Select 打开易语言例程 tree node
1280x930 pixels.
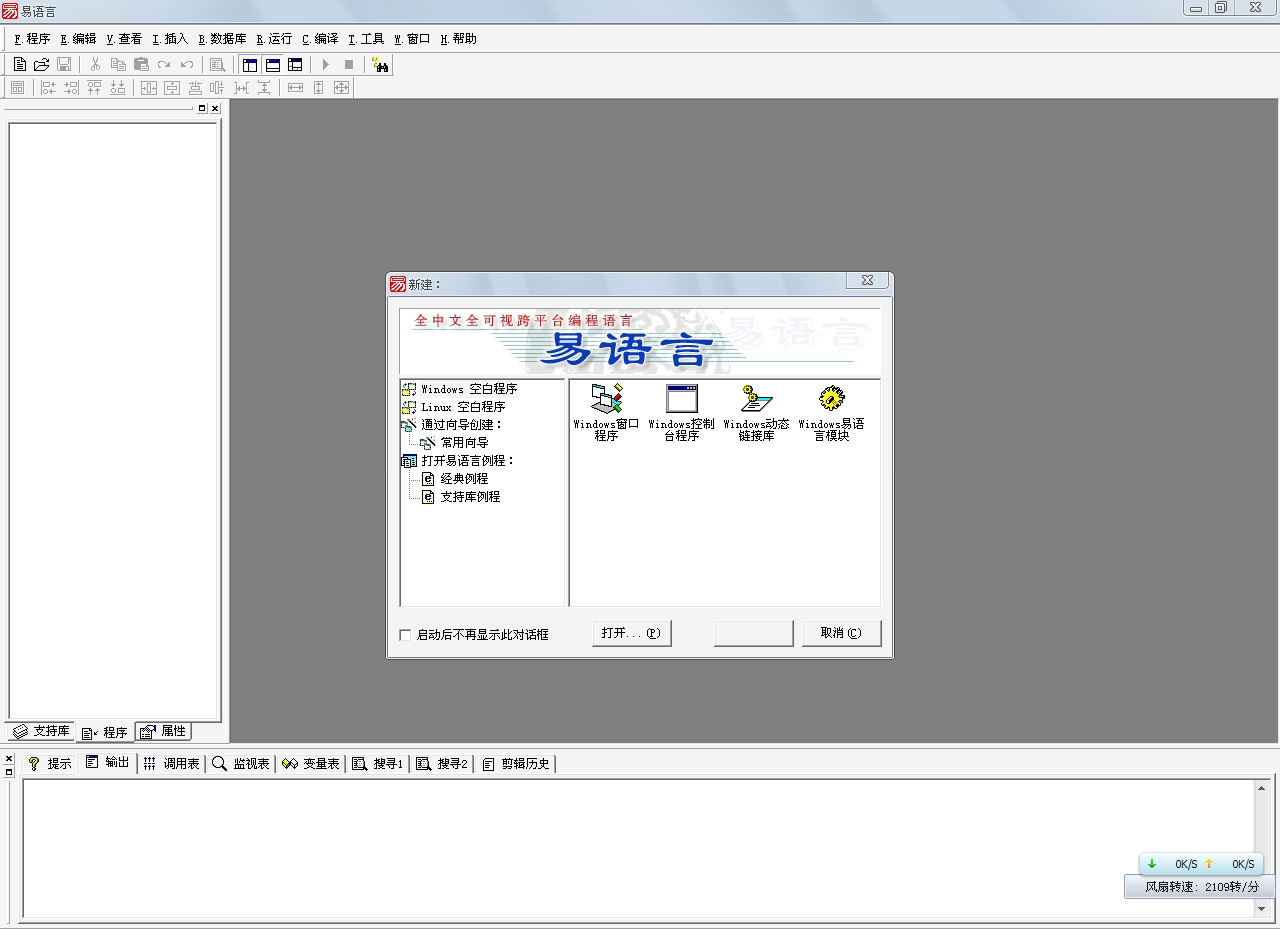467,461
